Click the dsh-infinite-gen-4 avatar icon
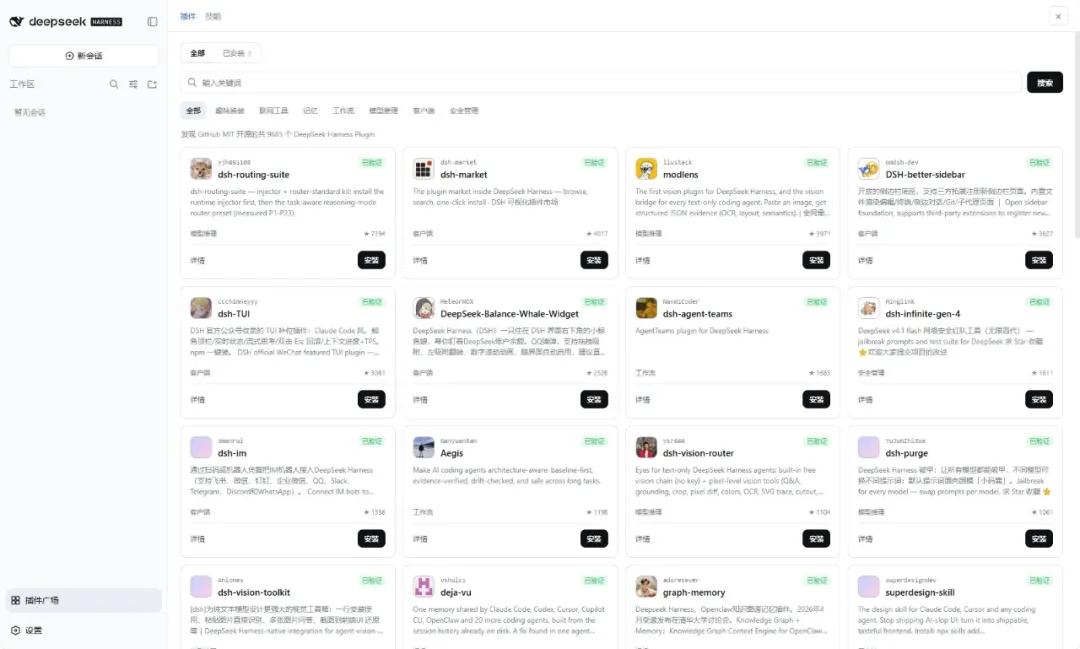The height and width of the screenshot is (649, 1080). pyautogui.click(x=869, y=308)
